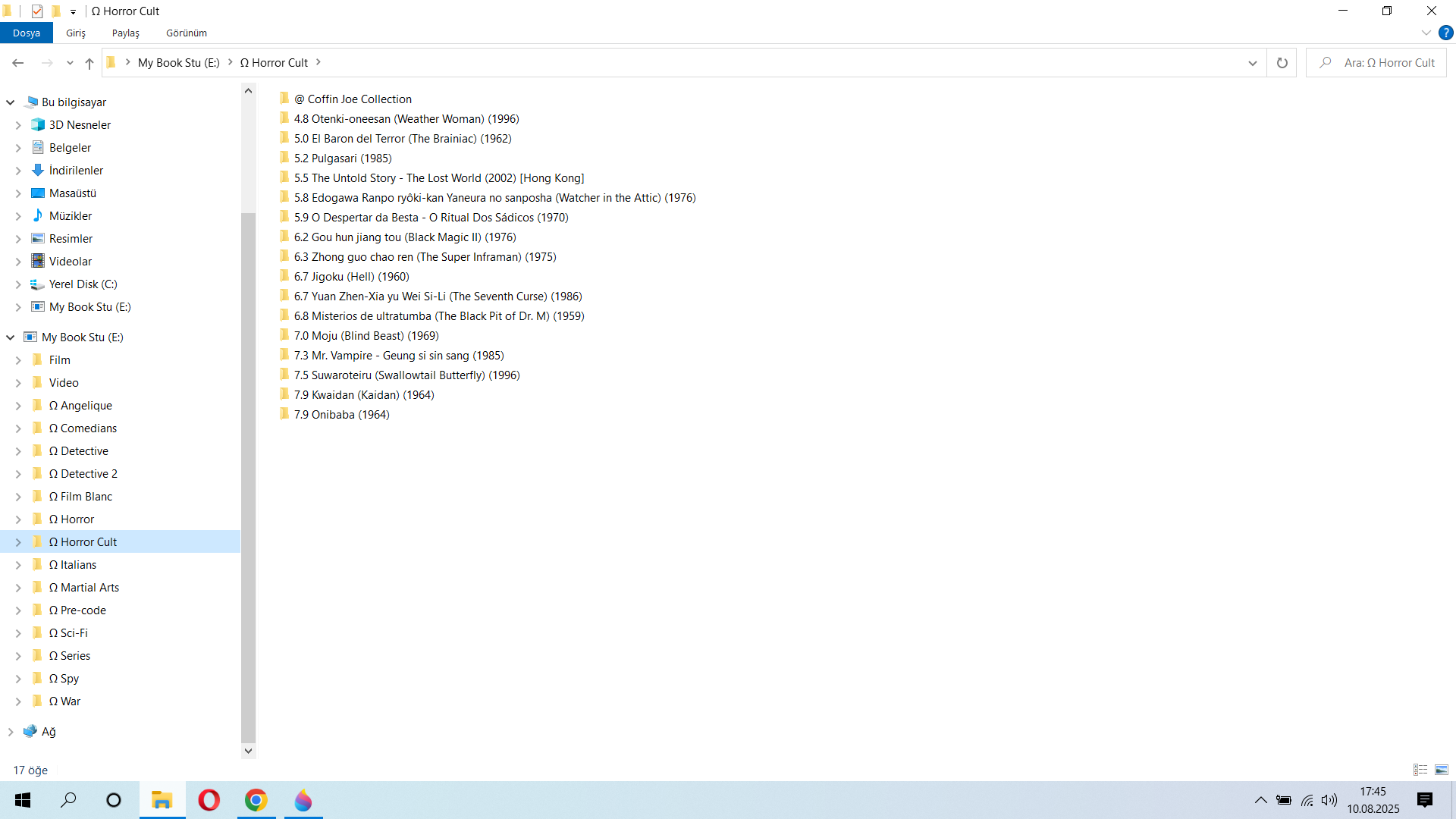1456x819 pixels.
Task: Open the recent locations dropdown arrow
Action: 70,63
